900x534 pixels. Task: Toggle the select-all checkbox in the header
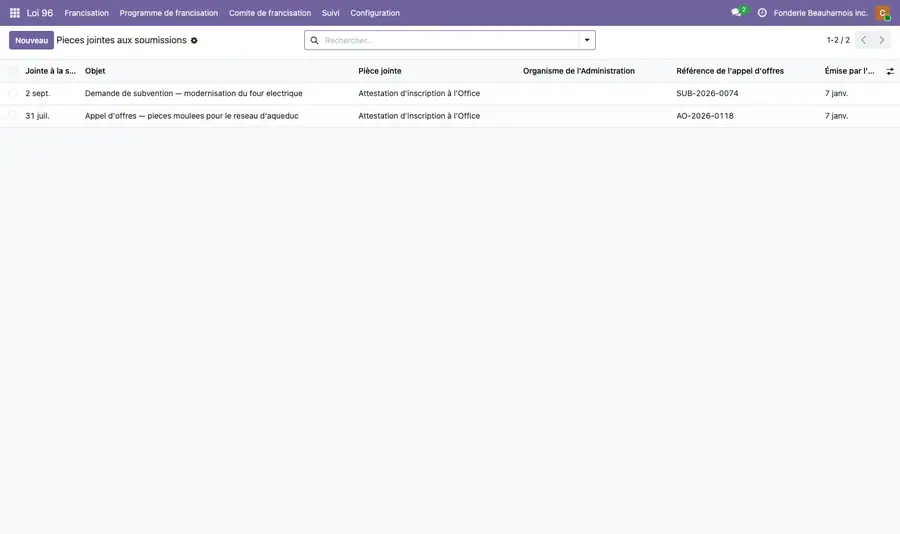point(13,71)
